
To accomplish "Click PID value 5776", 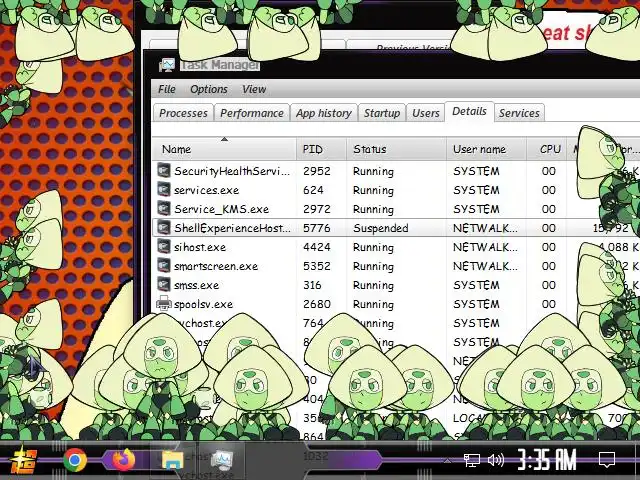I will (317, 228).
